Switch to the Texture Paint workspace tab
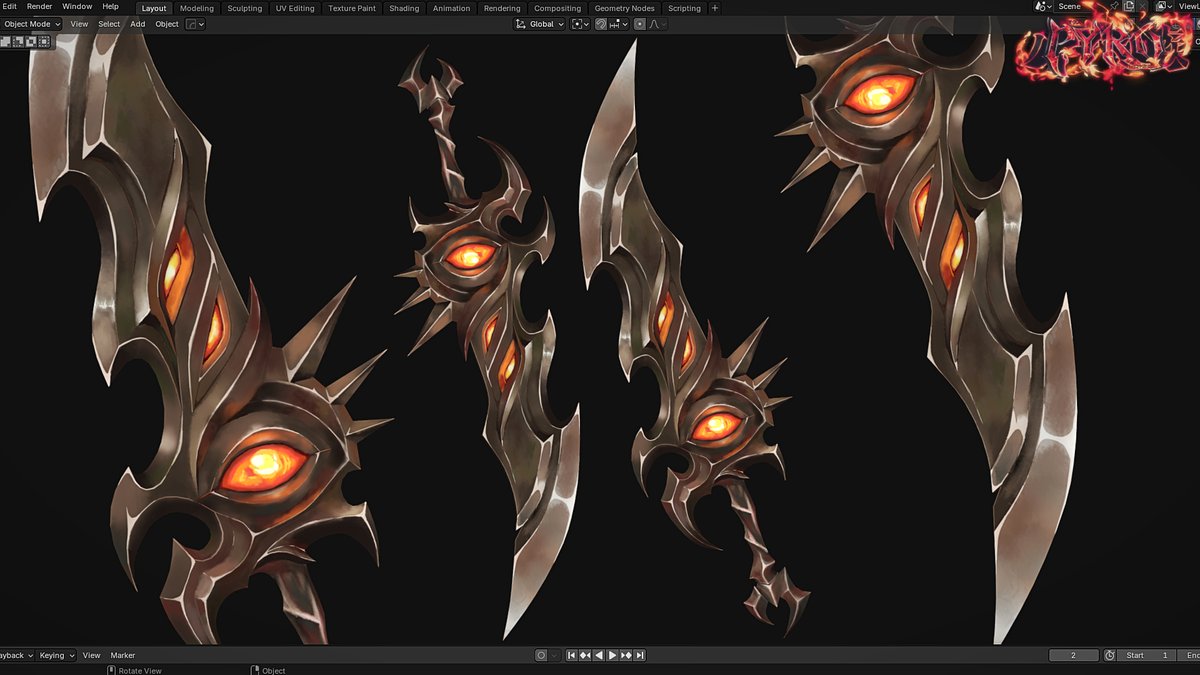The width and height of the screenshot is (1200, 675). click(352, 8)
